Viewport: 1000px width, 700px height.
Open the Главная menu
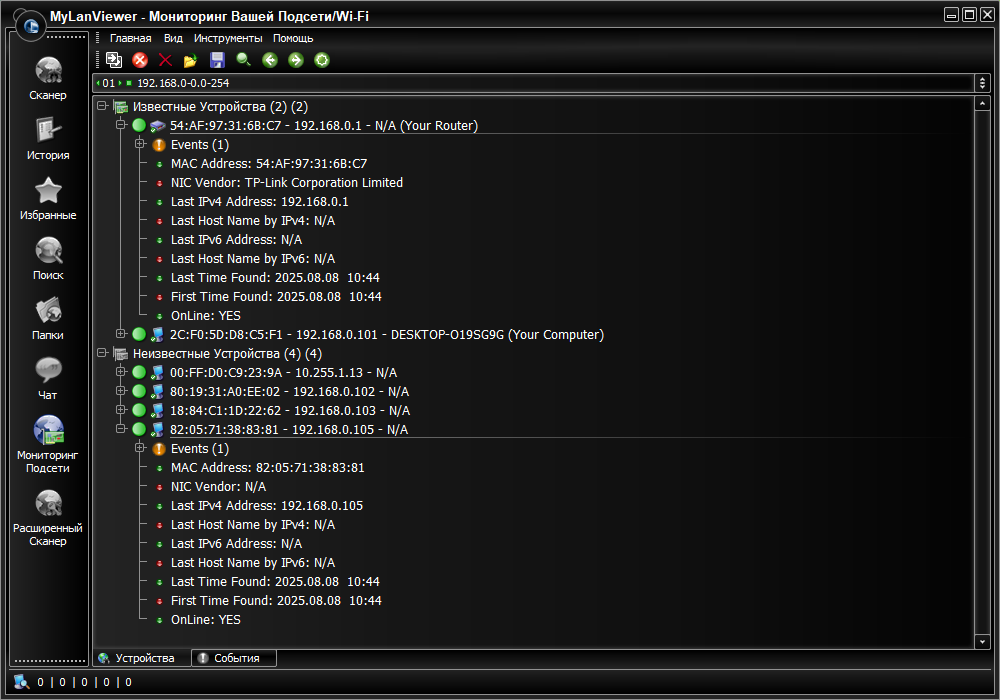pos(130,38)
